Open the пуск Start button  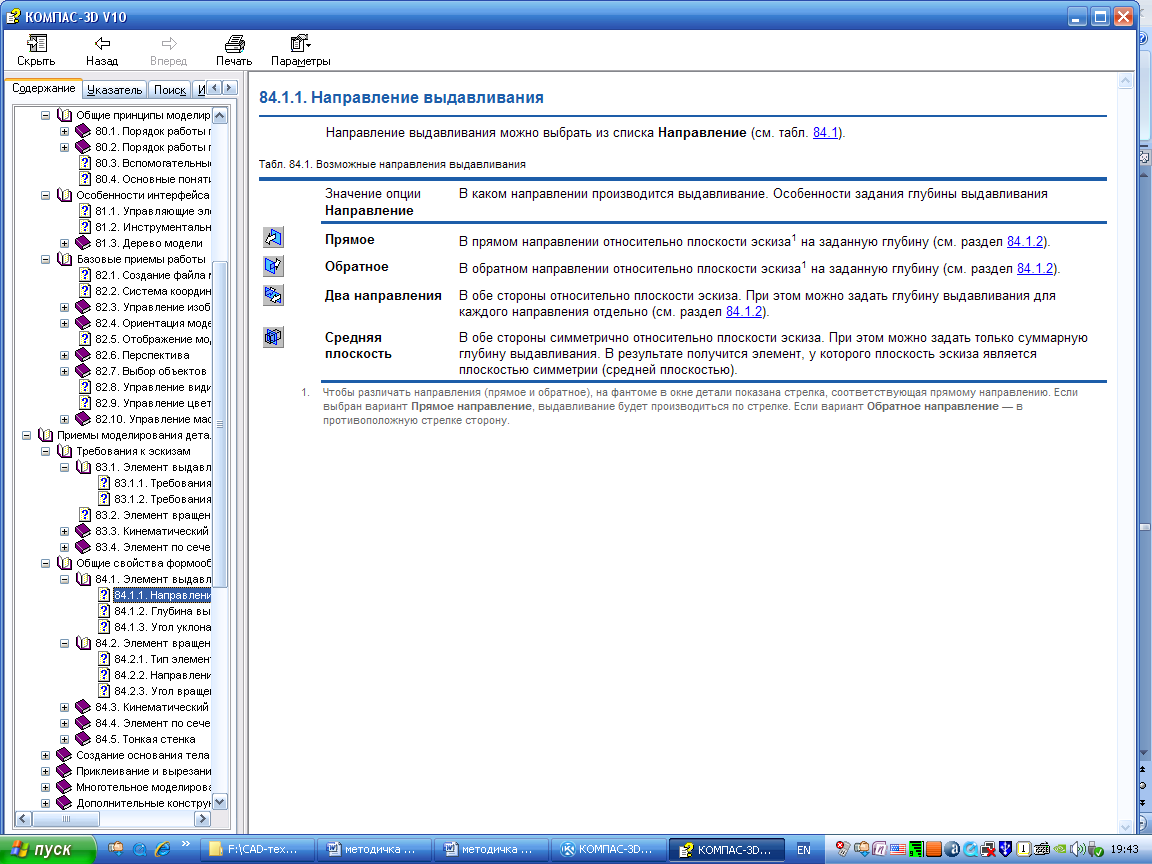[48, 850]
